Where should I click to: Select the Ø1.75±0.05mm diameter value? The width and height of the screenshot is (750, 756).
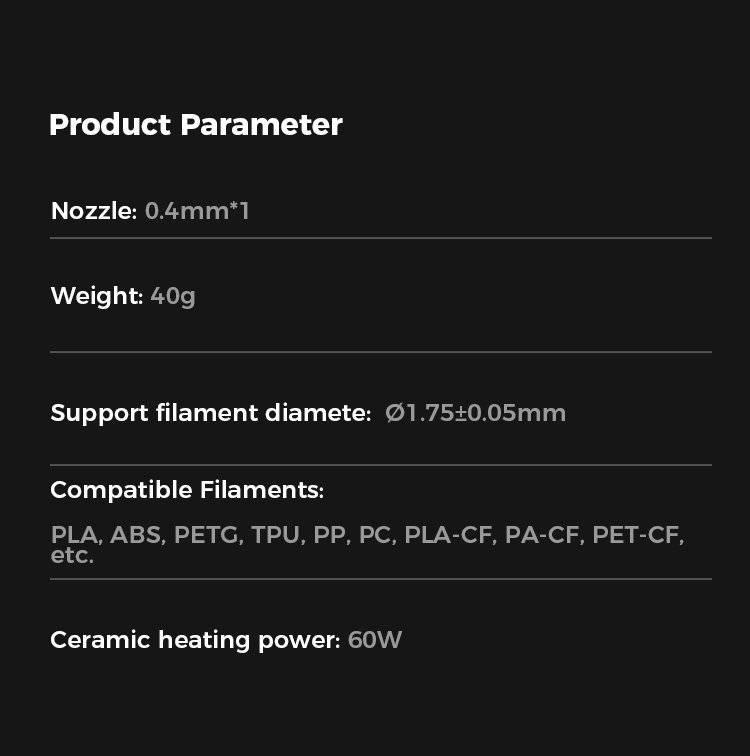[476, 413]
